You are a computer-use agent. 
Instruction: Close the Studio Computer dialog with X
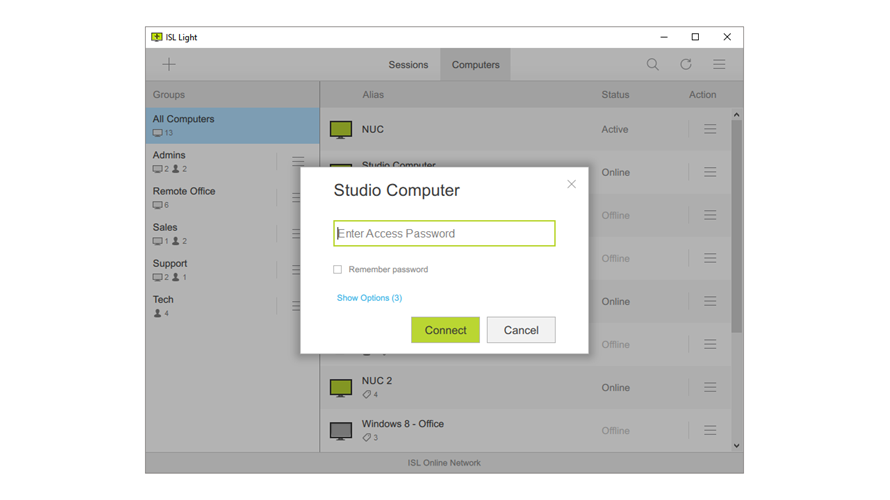click(x=571, y=184)
